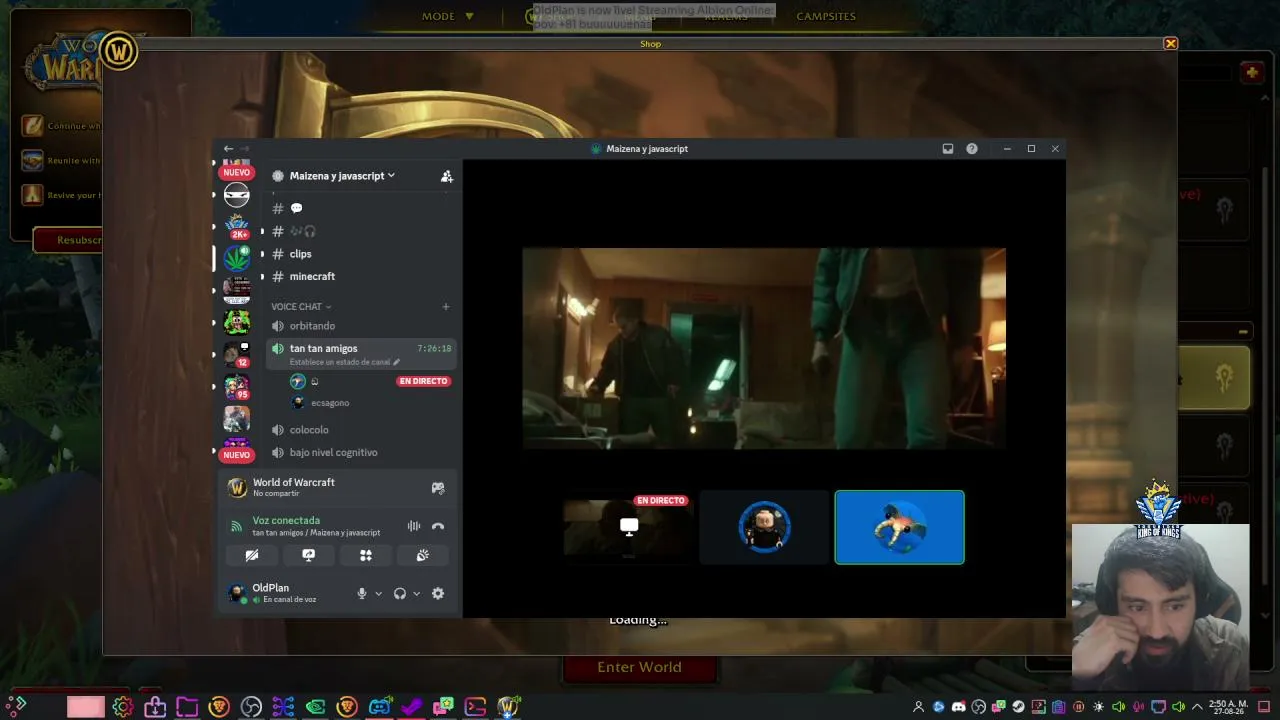Screen dimensions: 1280x720
Task: Jump to the unread NUEVO indicator at bottom
Action: pyautogui.click(x=237, y=455)
